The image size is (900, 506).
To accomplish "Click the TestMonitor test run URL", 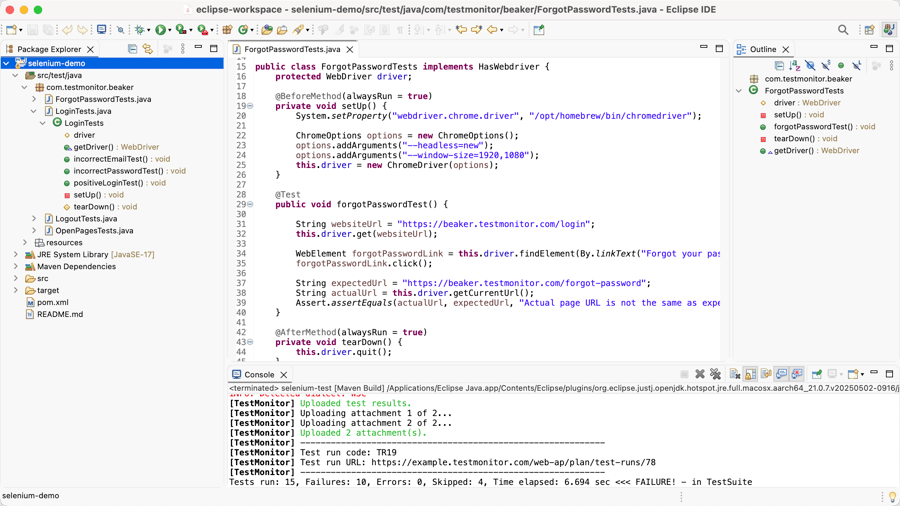I will click(x=513, y=463).
